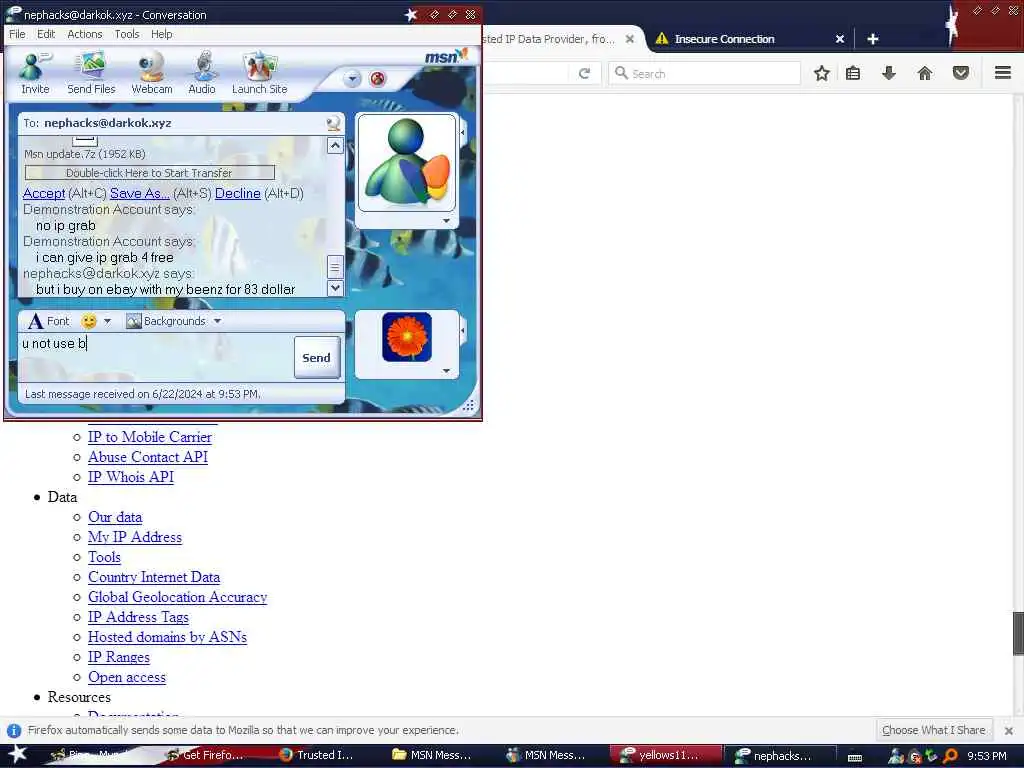Image resolution: width=1024 pixels, height=768 pixels.
Task: Open the Actions menu
Action: point(85,34)
